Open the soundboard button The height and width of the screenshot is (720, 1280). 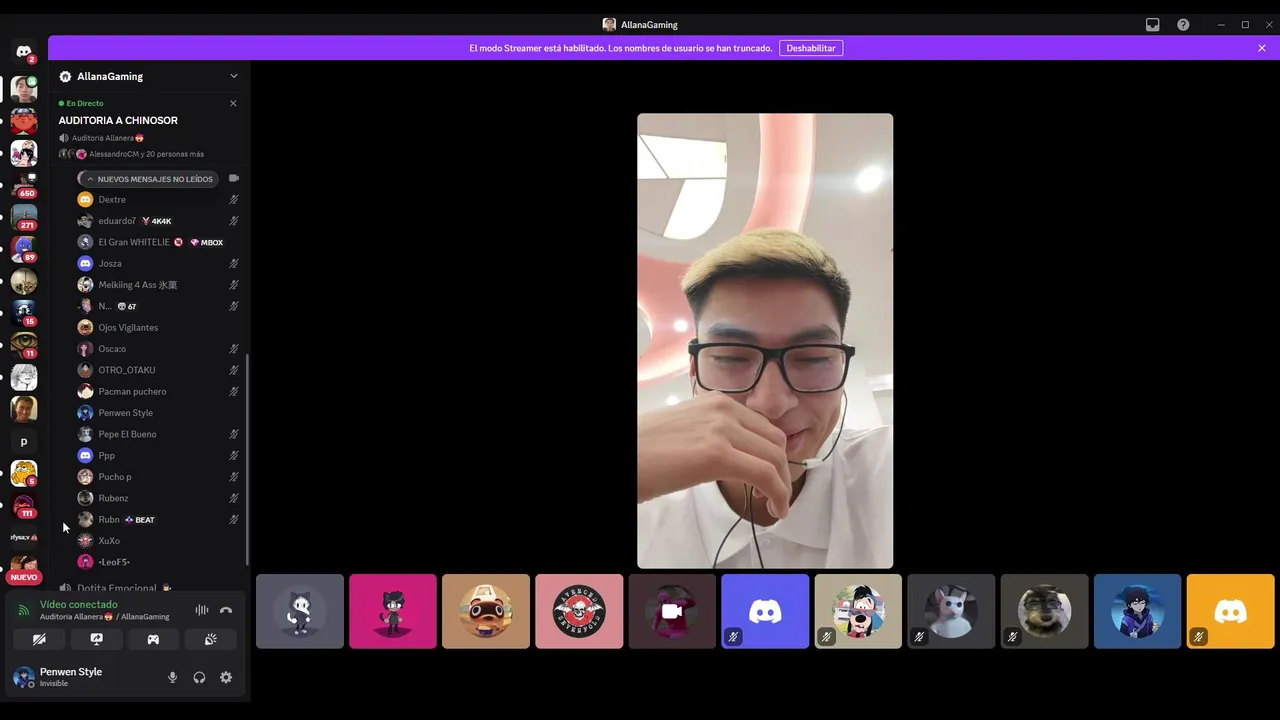coord(210,639)
